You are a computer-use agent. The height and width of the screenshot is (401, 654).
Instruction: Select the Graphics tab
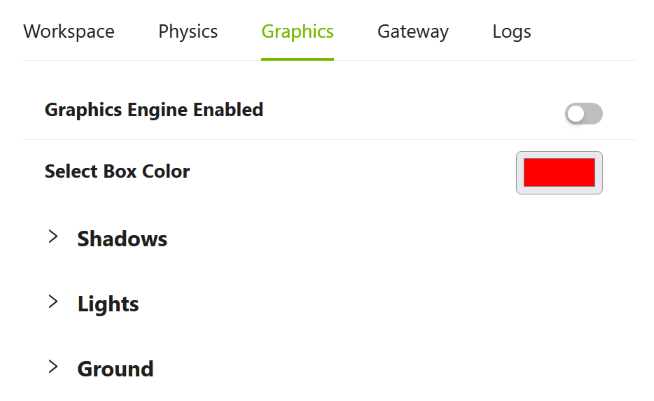pyautogui.click(x=297, y=31)
